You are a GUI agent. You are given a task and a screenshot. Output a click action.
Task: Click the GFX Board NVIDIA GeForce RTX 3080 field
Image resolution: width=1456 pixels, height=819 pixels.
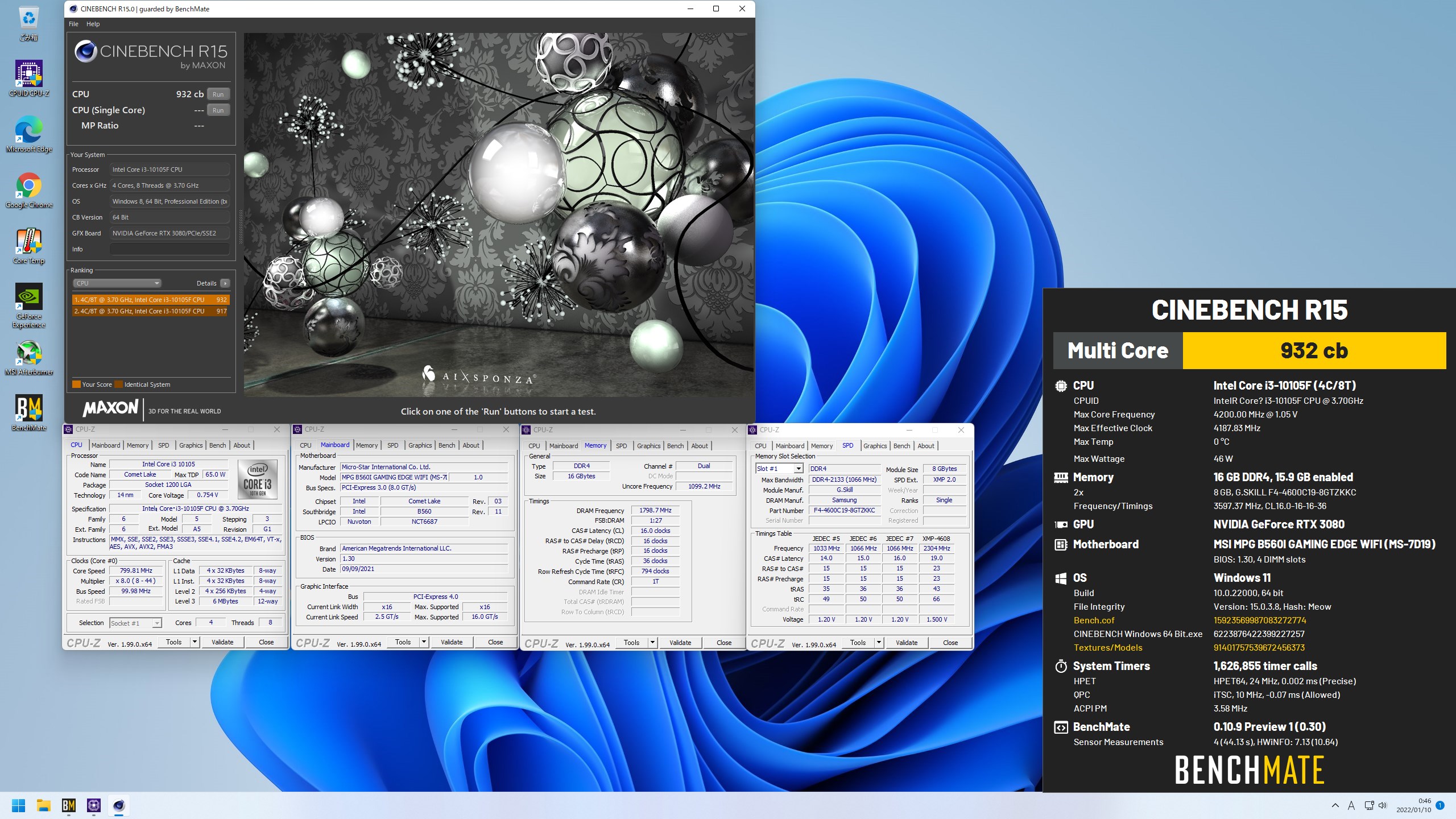(169, 233)
